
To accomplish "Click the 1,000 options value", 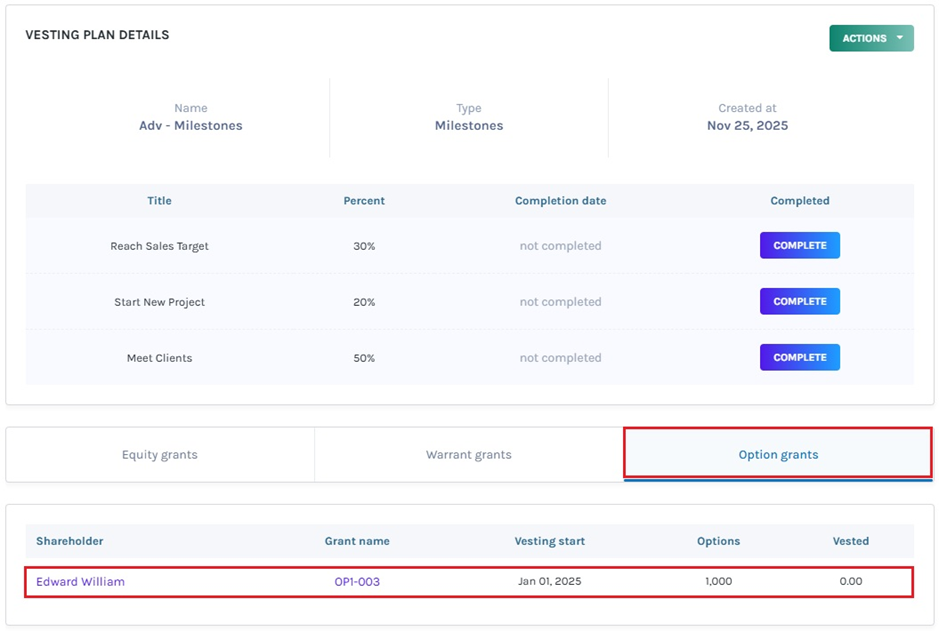I will pos(718,582).
